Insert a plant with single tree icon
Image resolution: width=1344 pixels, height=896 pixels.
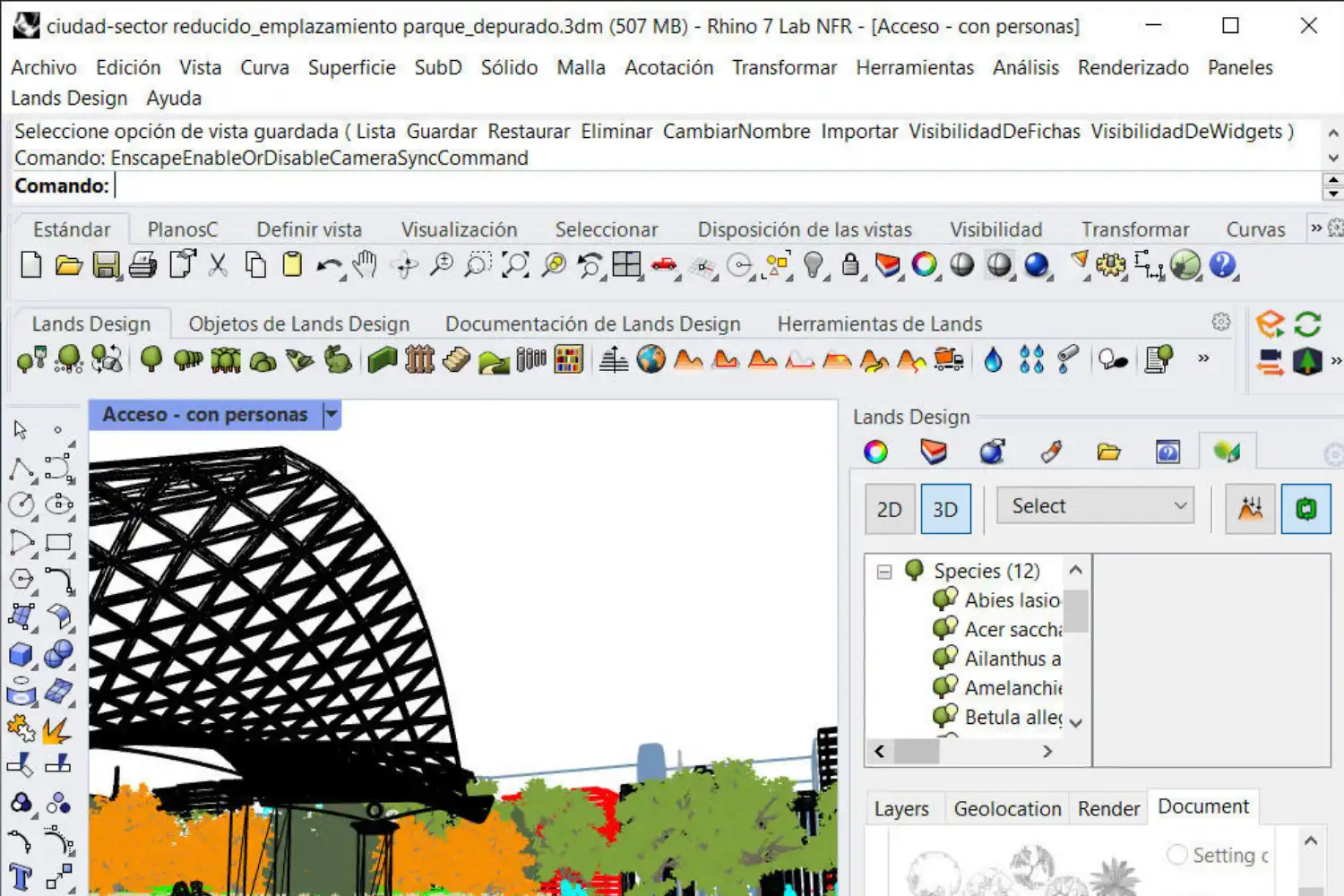(151, 359)
